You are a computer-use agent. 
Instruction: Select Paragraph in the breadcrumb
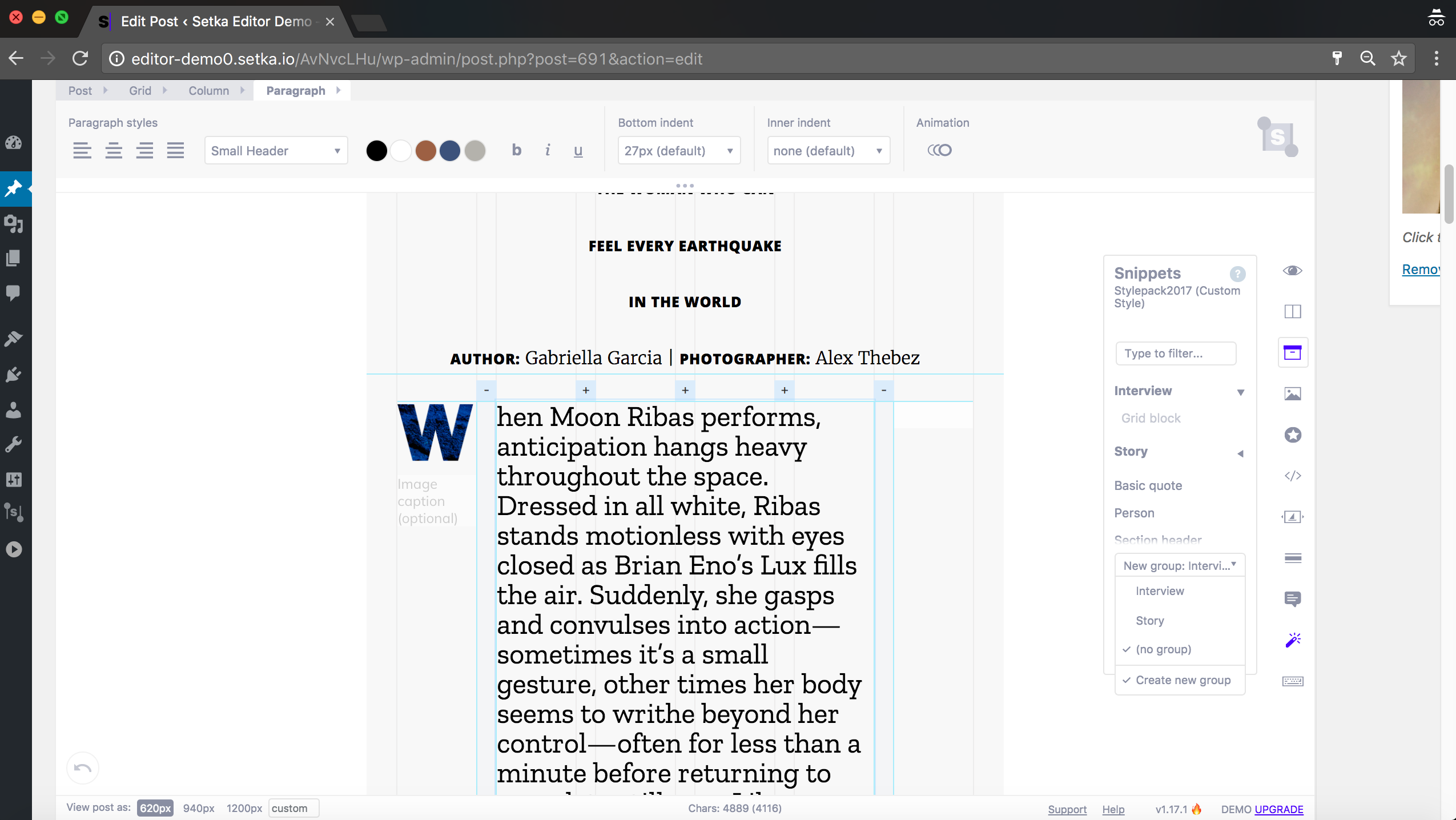pyautogui.click(x=296, y=91)
